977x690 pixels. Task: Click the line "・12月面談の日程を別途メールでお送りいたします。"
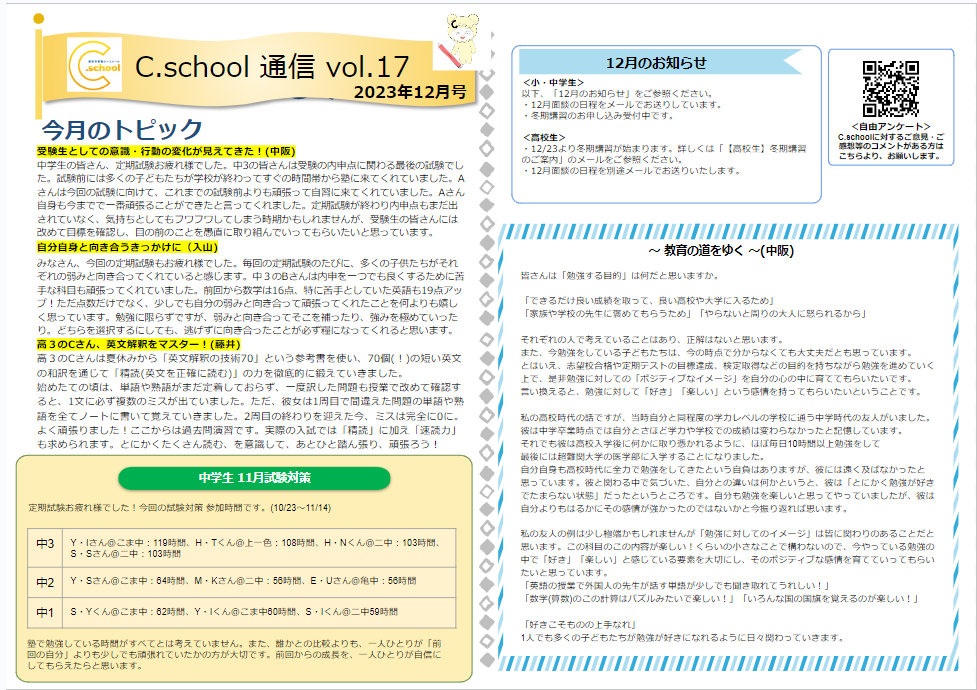[632, 171]
